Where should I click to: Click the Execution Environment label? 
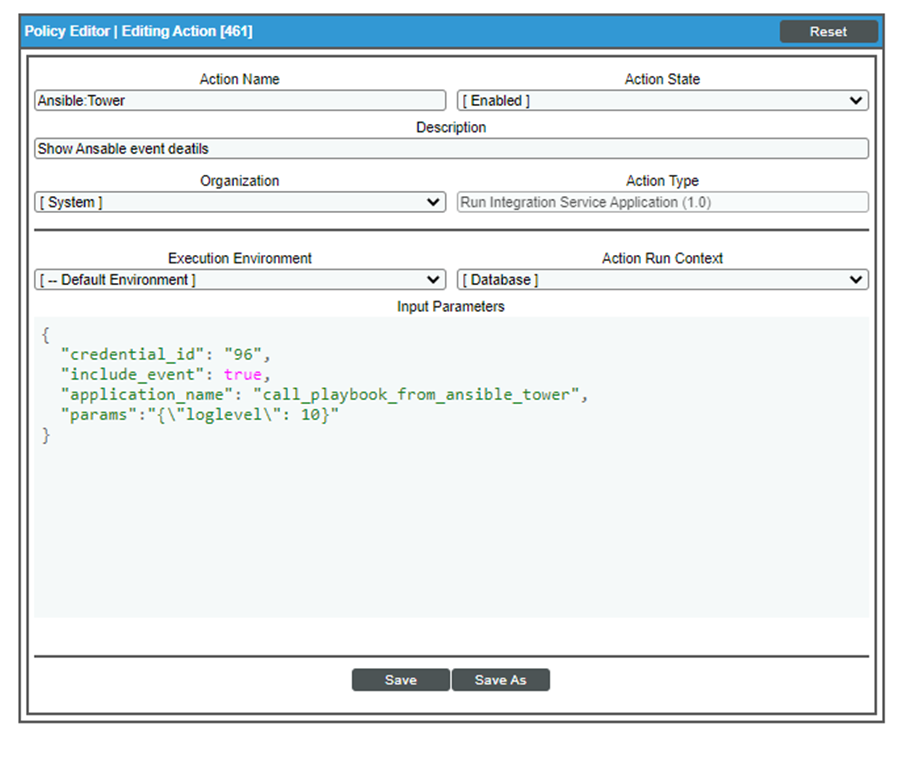click(x=239, y=259)
